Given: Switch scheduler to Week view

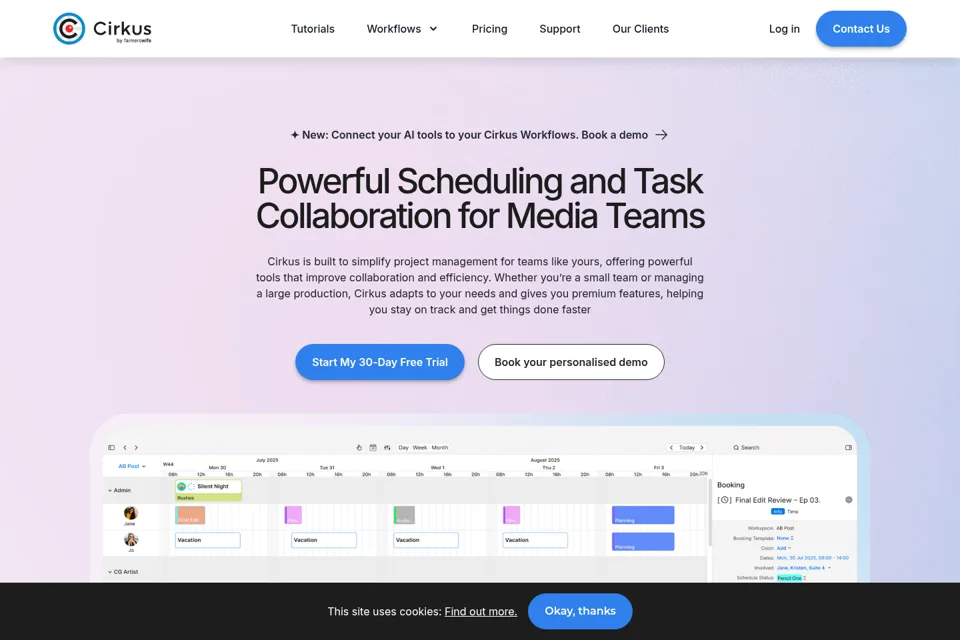Looking at the screenshot, I should point(420,448).
